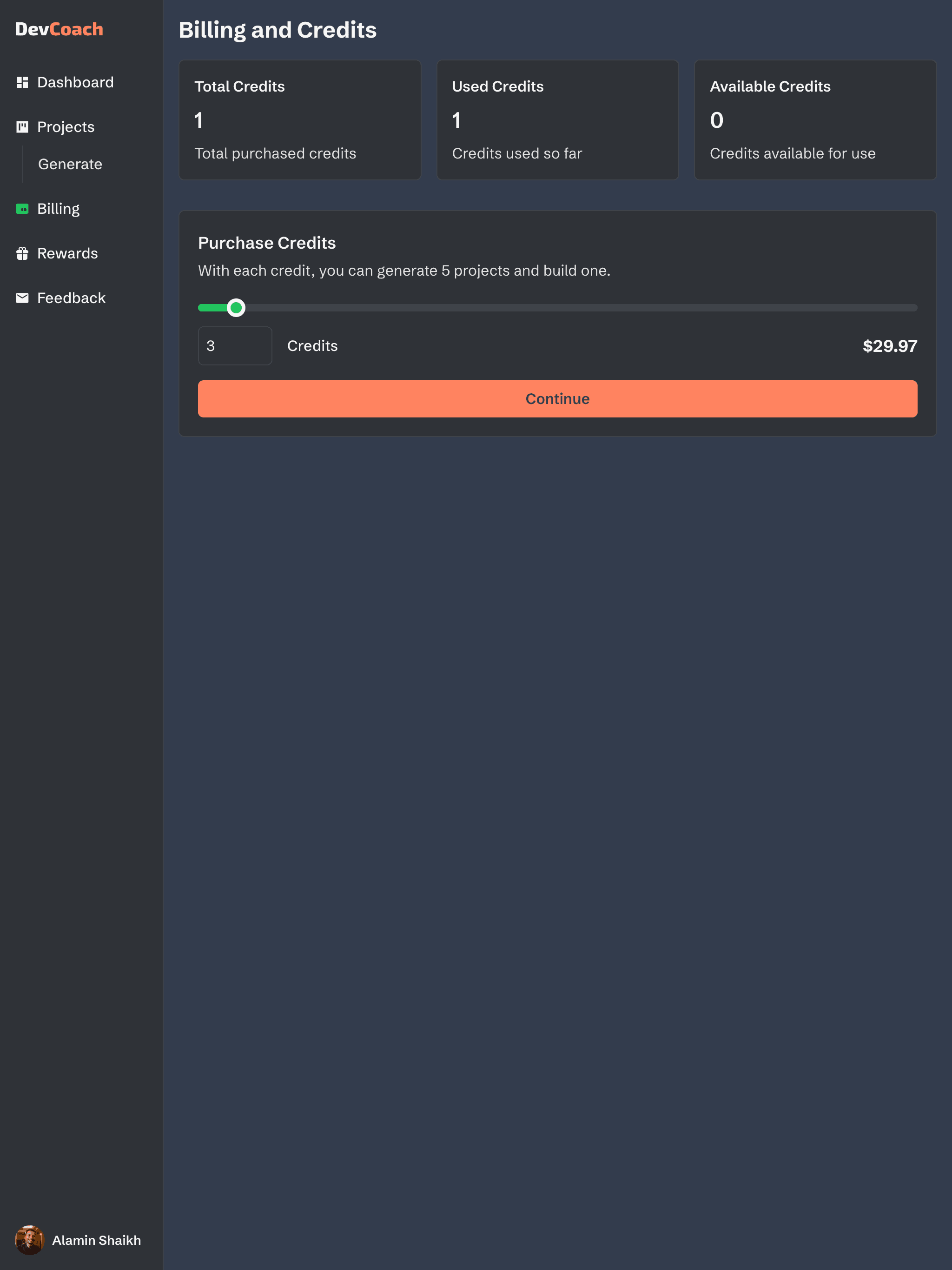Click the $29.97 price label
The width and height of the screenshot is (952, 1270).
(889, 346)
